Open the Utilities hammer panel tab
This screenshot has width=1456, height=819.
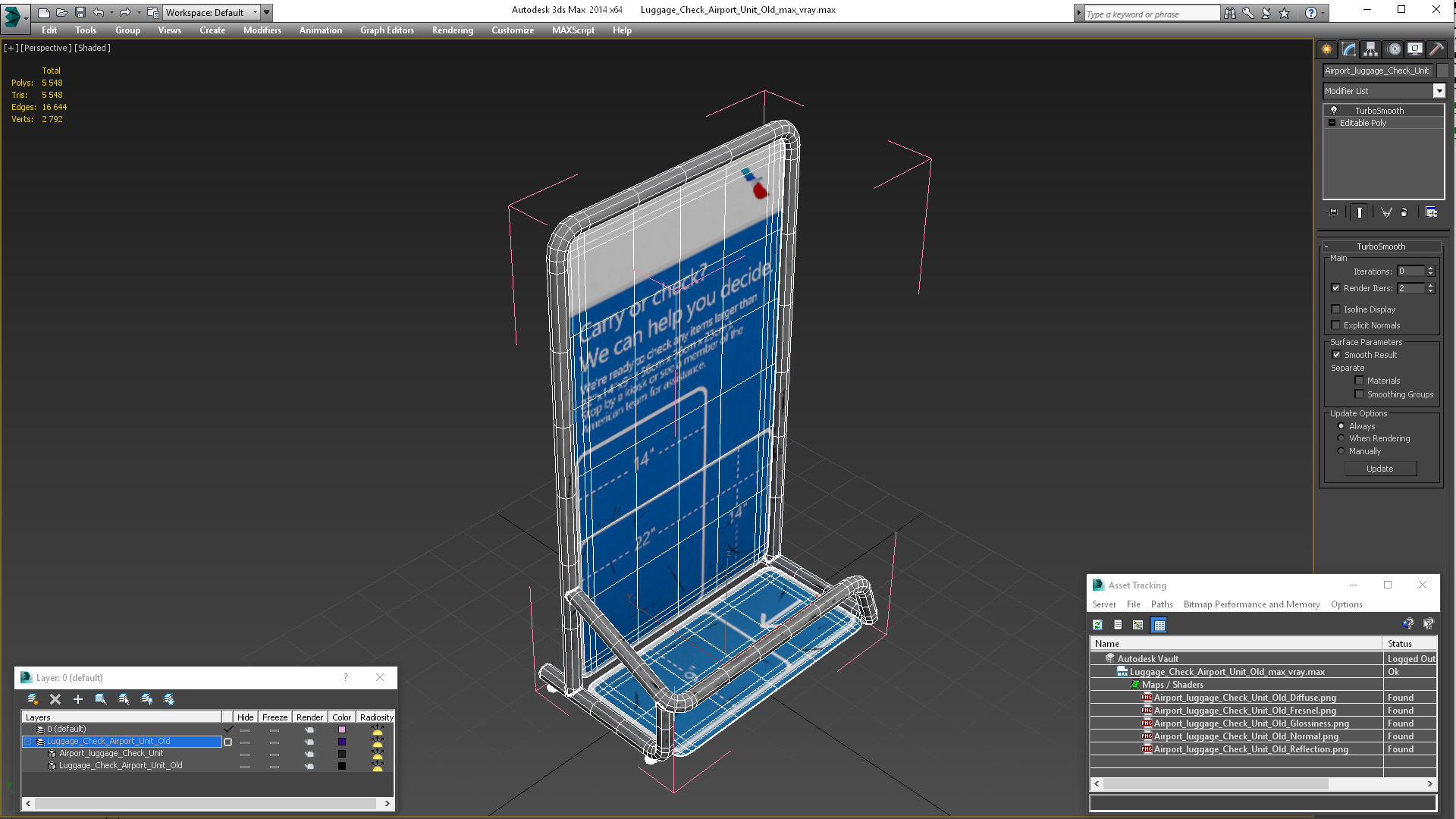[1436, 49]
